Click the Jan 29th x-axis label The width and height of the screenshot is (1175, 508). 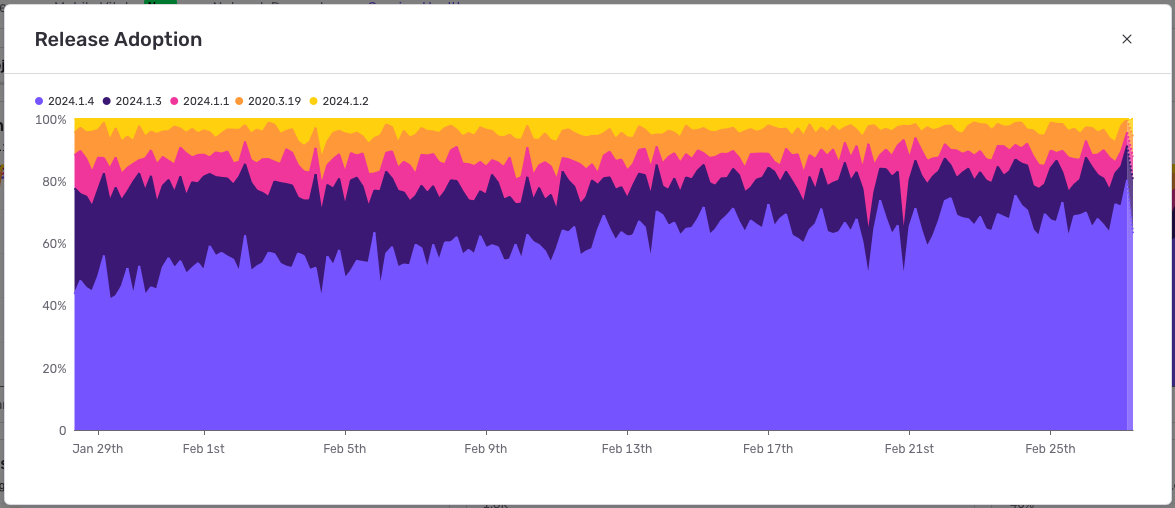tap(98, 449)
